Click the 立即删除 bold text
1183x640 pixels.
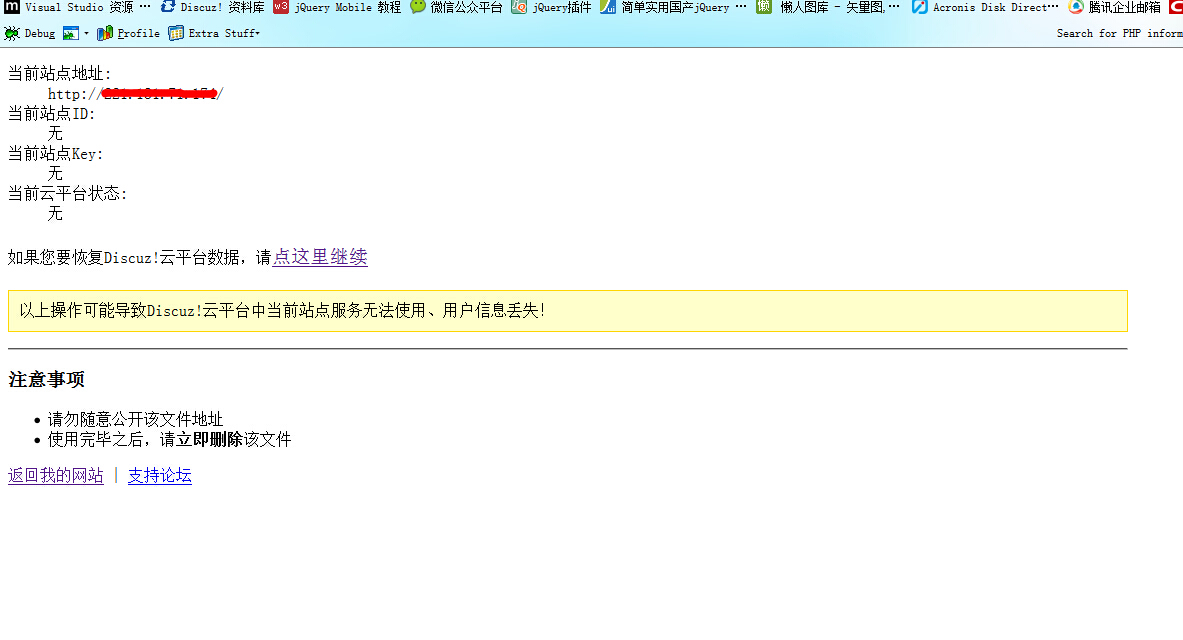point(209,439)
